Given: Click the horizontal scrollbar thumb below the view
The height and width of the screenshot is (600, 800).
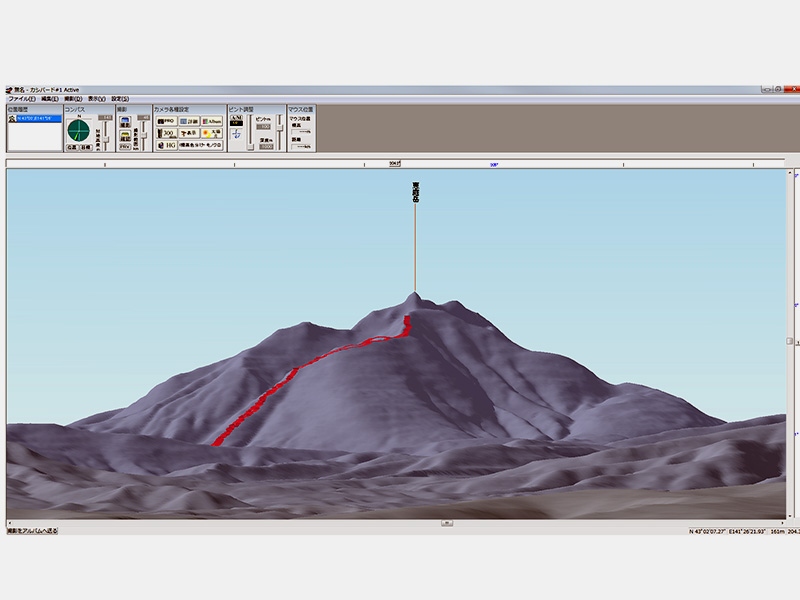Looking at the screenshot, I should click(446, 522).
